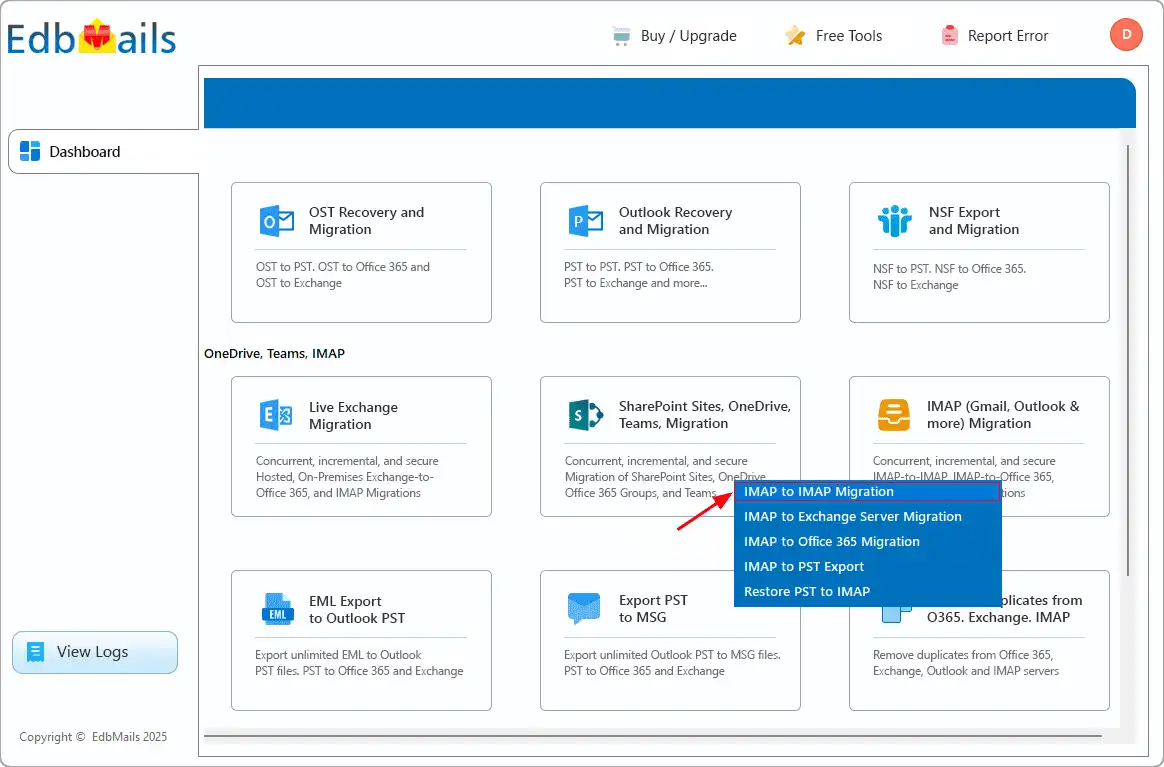Click the NSF Export people icon

click(895, 221)
